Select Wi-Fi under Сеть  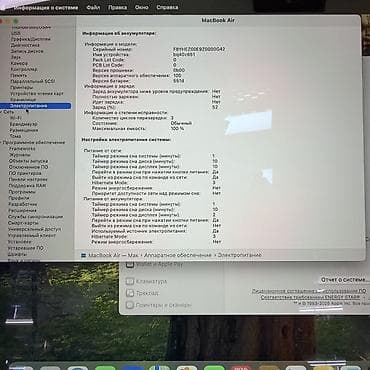point(16,118)
